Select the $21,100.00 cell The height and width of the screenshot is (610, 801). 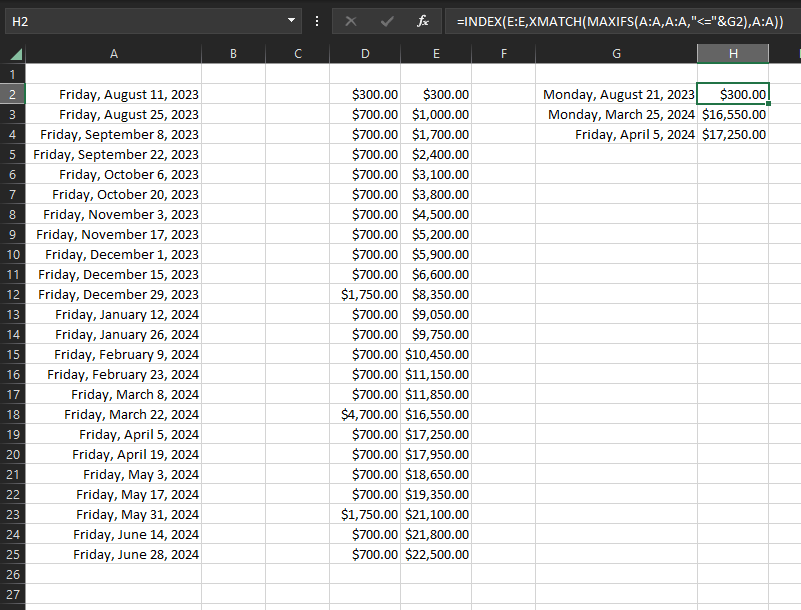pos(436,514)
